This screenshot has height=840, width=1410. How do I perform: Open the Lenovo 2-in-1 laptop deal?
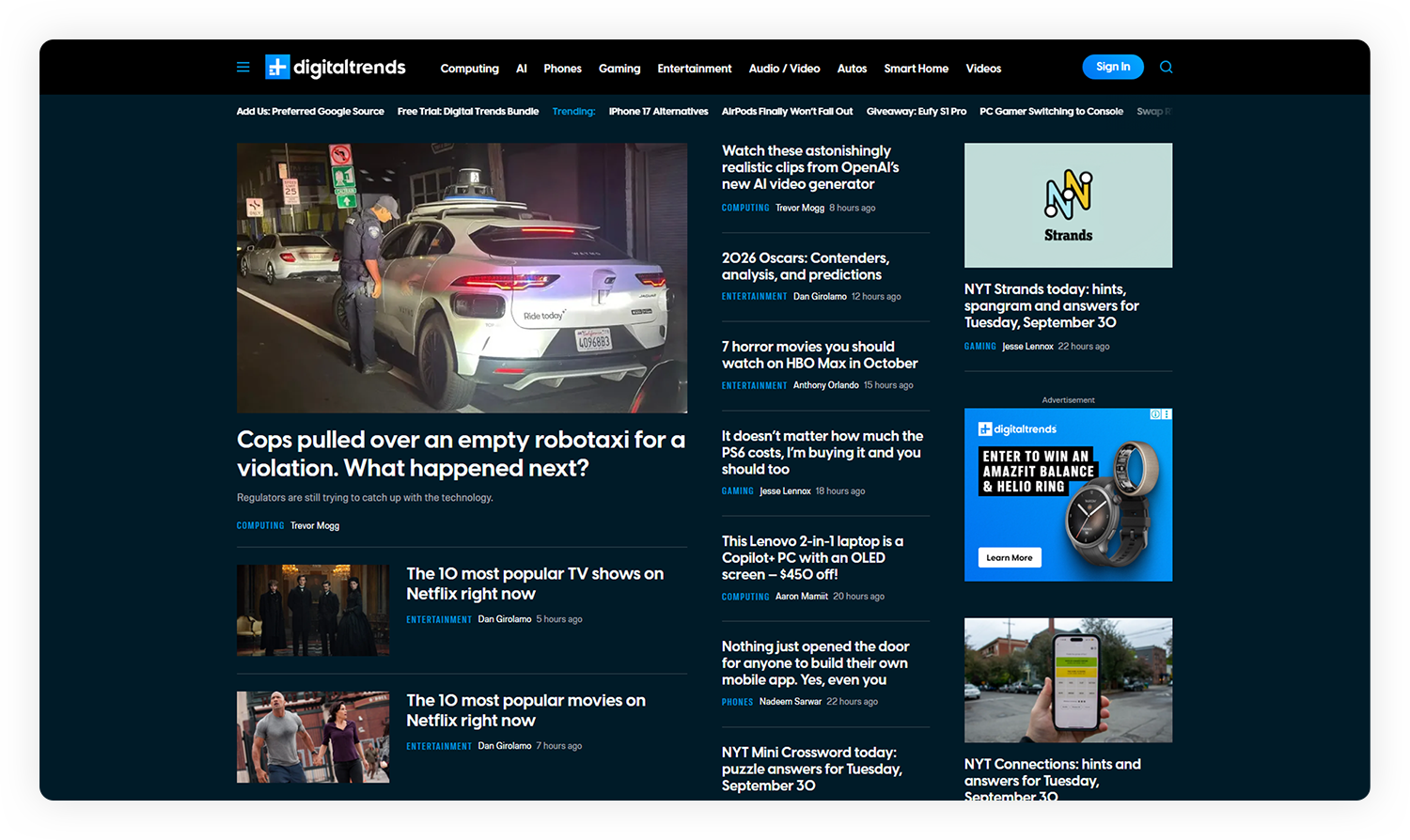(812, 557)
